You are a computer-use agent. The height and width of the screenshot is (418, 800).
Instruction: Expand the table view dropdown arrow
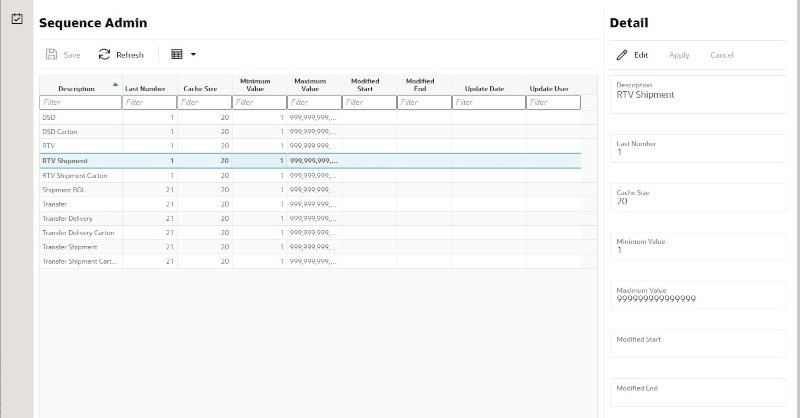(x=193, y=54)
